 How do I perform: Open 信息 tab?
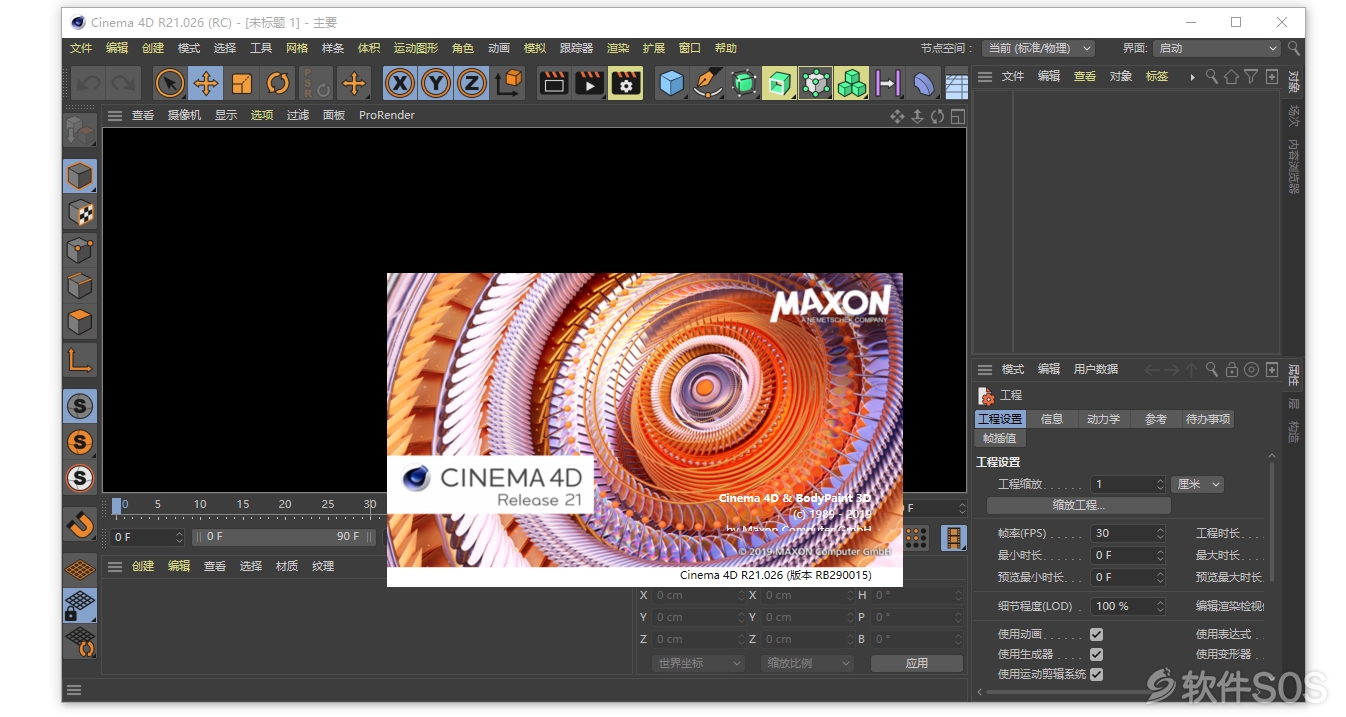click(1051, 419)
